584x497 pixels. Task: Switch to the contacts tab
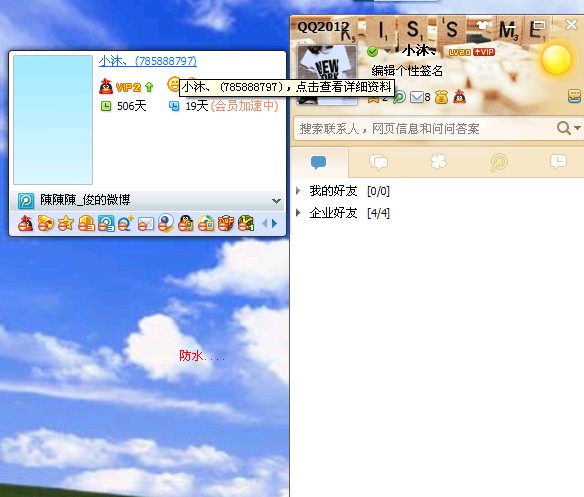(x=318, y=162)
